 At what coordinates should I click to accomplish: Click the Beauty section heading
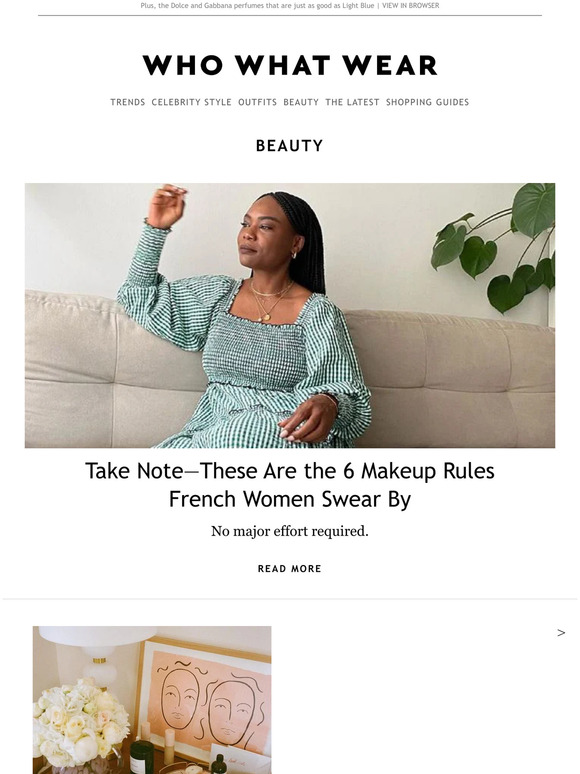pyautogui.click(x=290, y=146)
